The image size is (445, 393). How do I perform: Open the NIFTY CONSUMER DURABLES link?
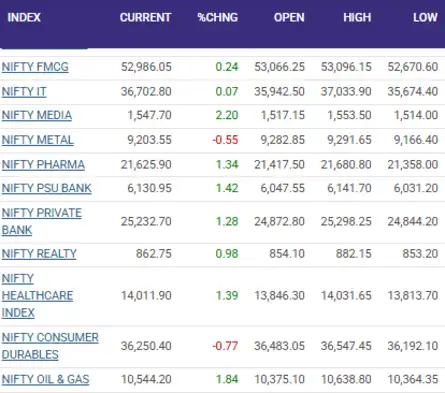point(50,346)
